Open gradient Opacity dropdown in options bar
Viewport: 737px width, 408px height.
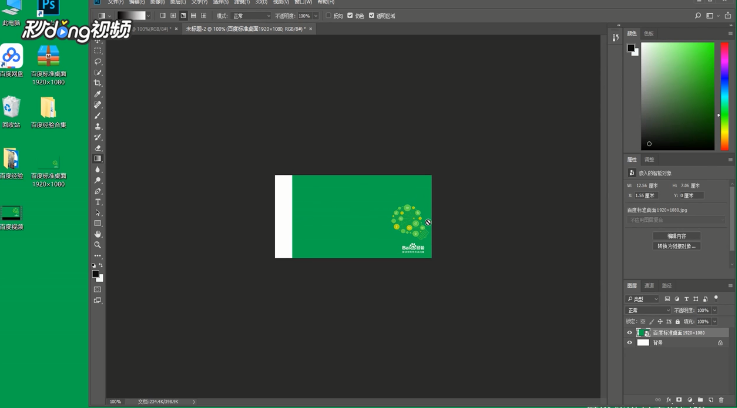(x=315, y=16)
